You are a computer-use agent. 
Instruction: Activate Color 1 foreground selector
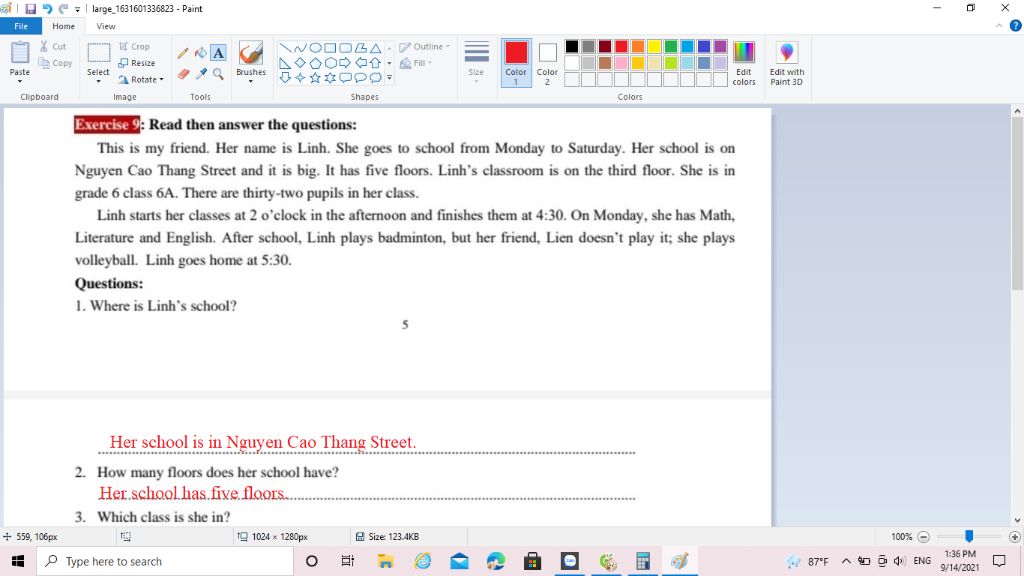coord(516,63)
